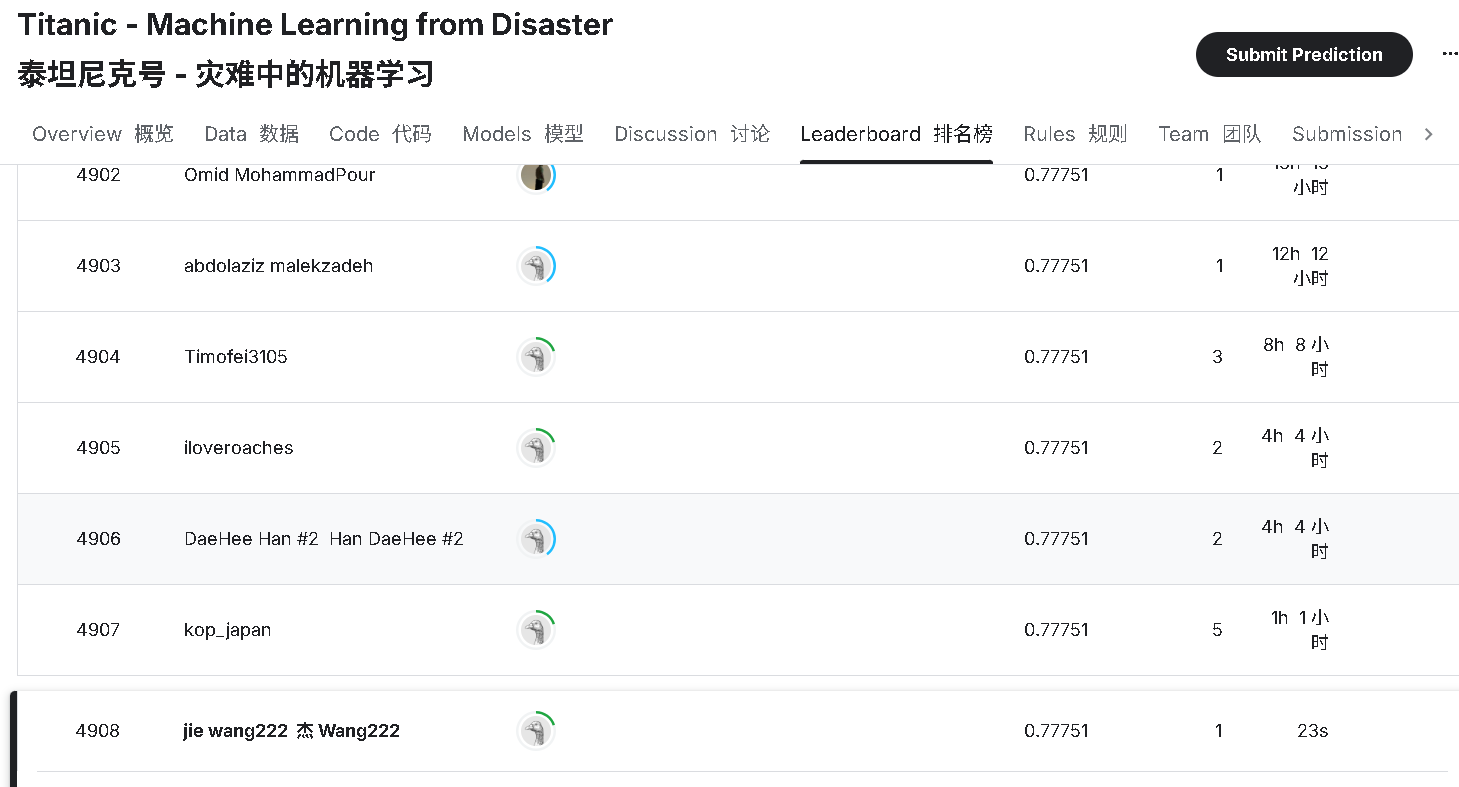Switch to the Overview tab
This screenshot has width=1459, height=787.
click(103, 134)
